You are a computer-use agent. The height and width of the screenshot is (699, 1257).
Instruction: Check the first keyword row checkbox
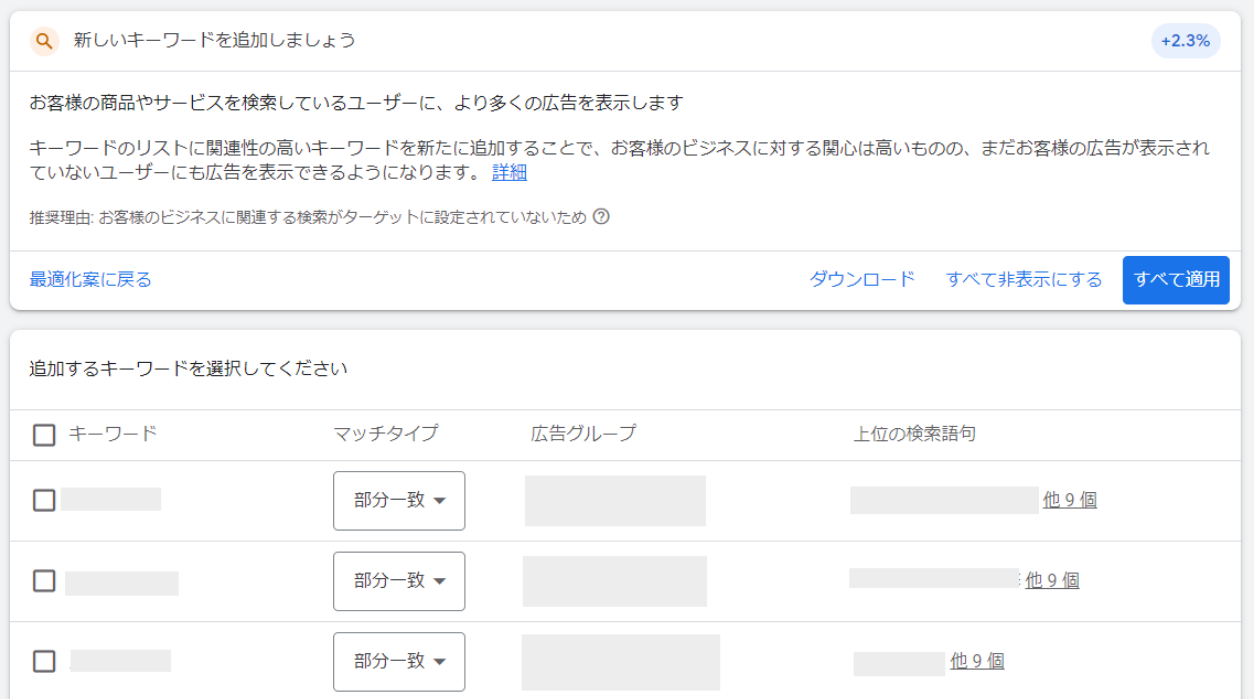[x=44, y=500]
